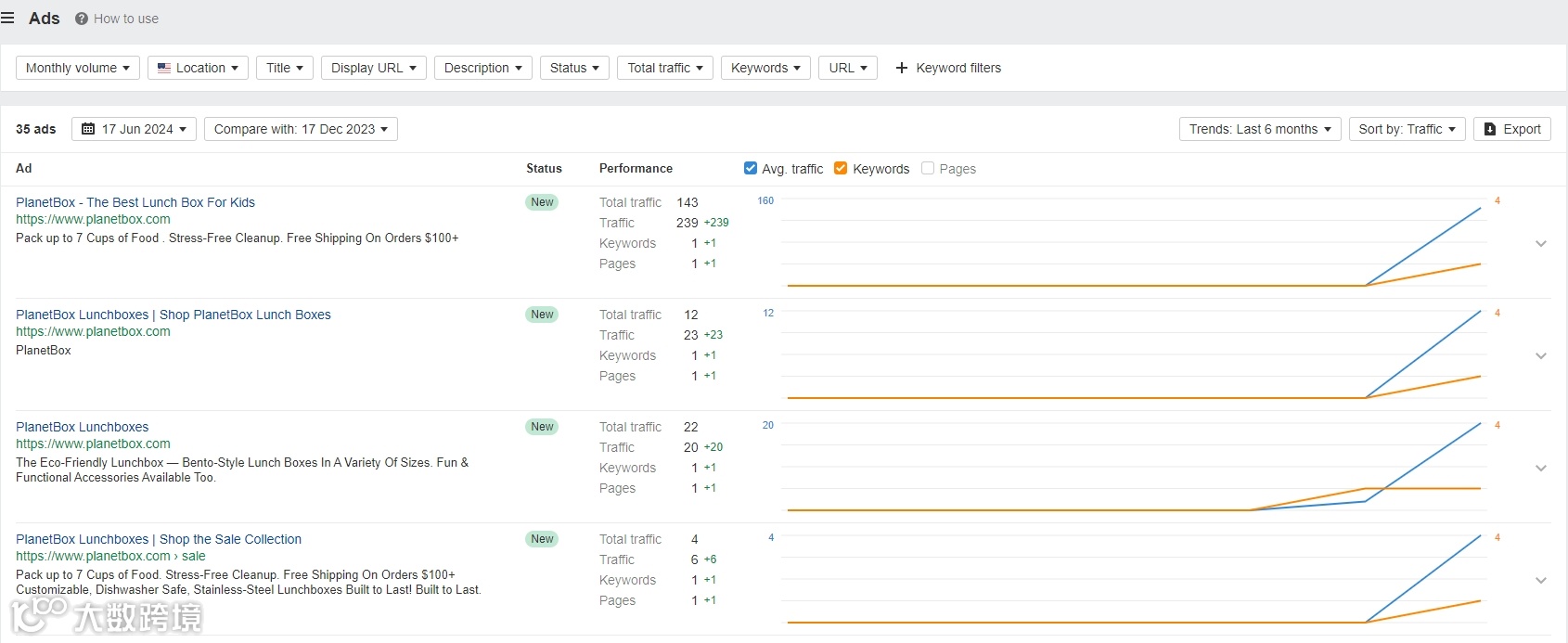This screenshot has height=643, width=1568.
Task: Click Keyword filters button
Action: [948, 68]
